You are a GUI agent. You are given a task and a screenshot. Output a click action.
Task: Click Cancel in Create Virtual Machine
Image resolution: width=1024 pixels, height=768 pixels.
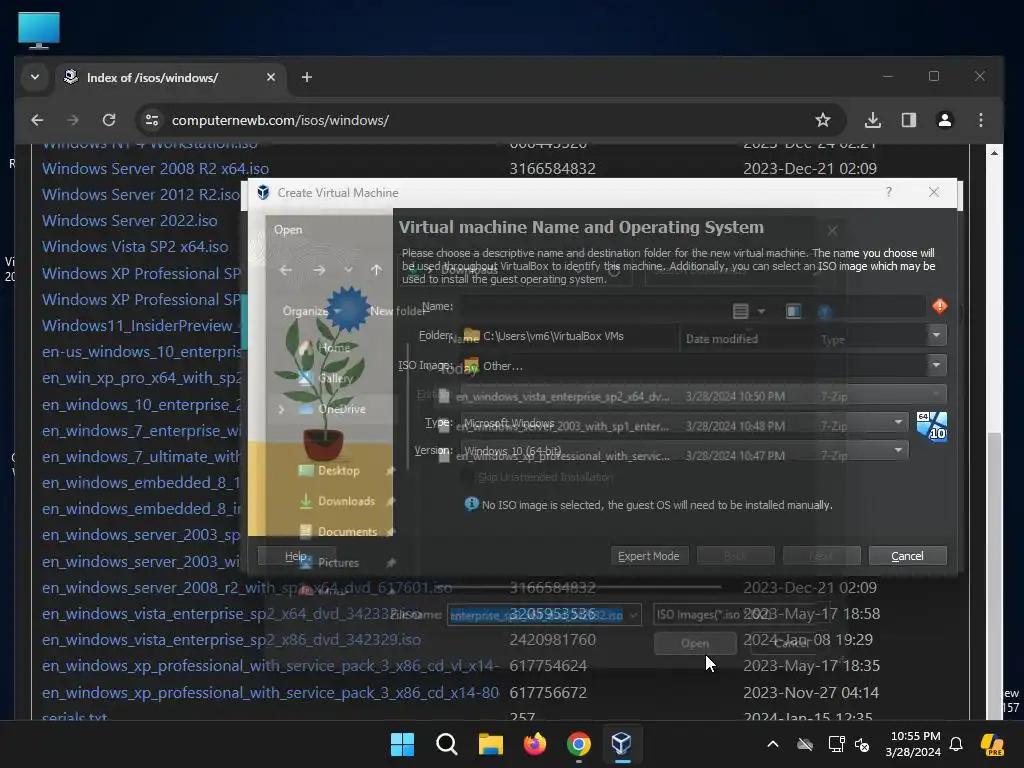click(x=907, y=556)
